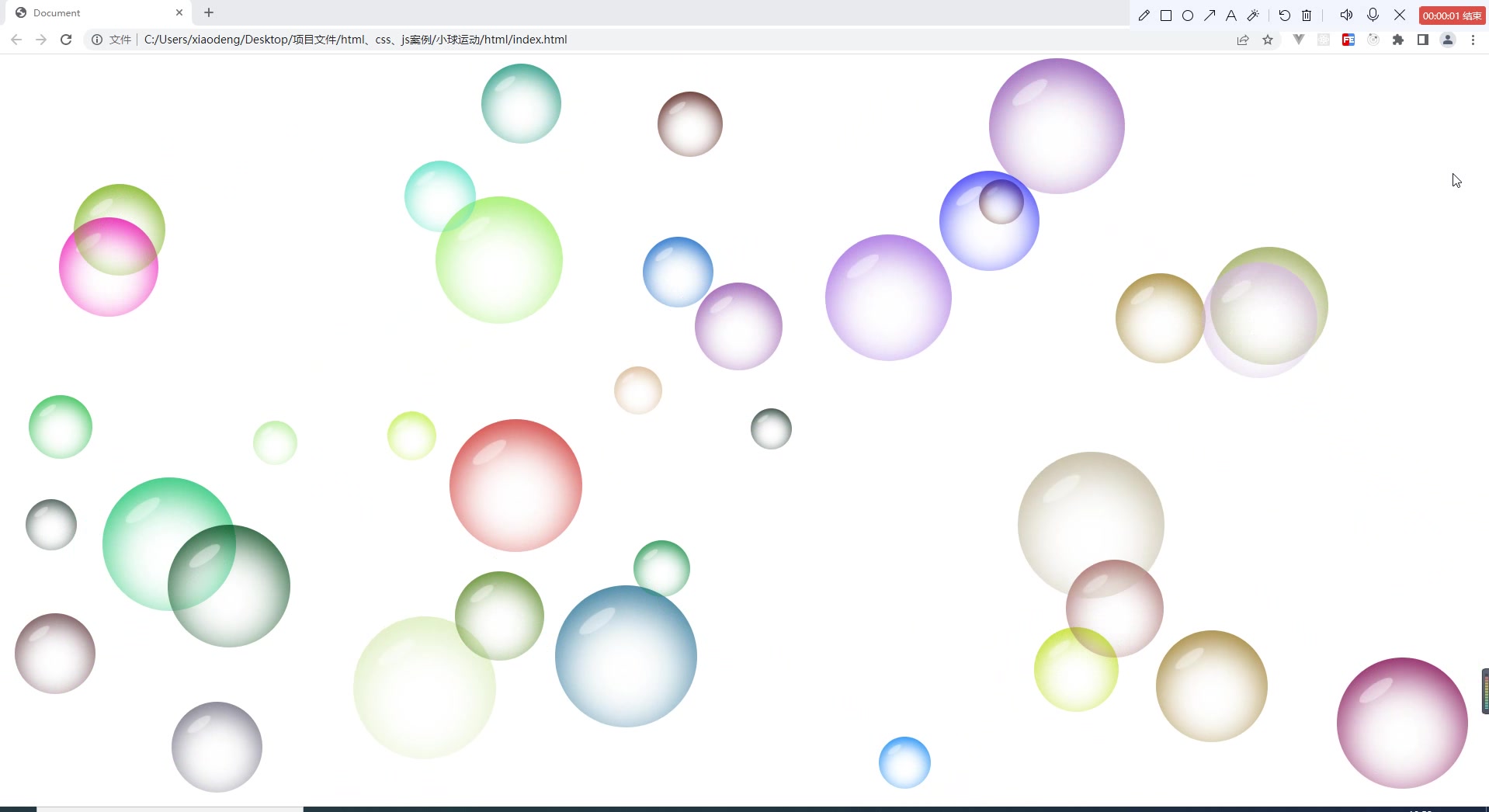
Task: Open the Chrome three-dot menu
Action: (1473, 40)
